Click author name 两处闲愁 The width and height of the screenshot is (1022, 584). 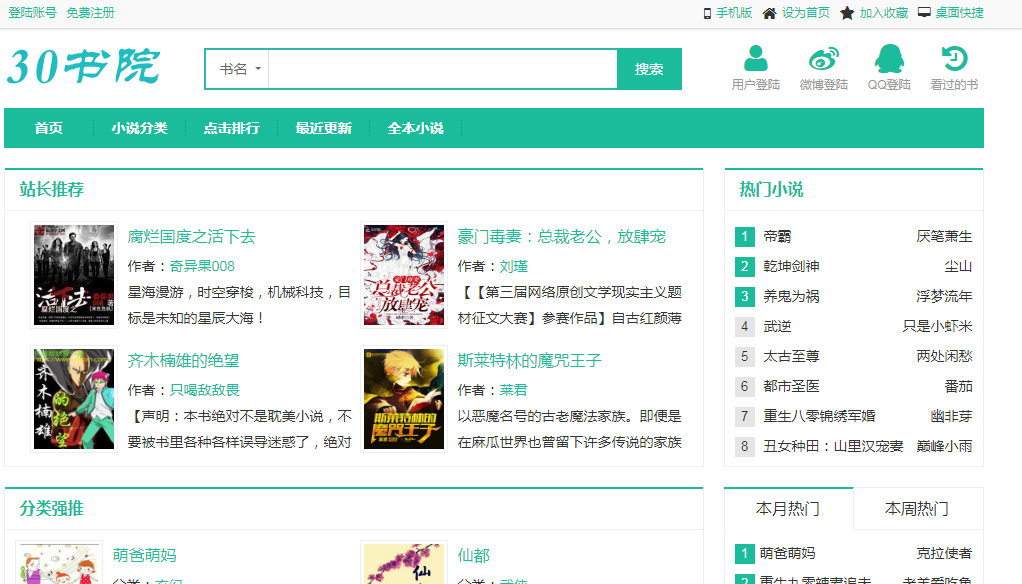[x=944, y=356]
